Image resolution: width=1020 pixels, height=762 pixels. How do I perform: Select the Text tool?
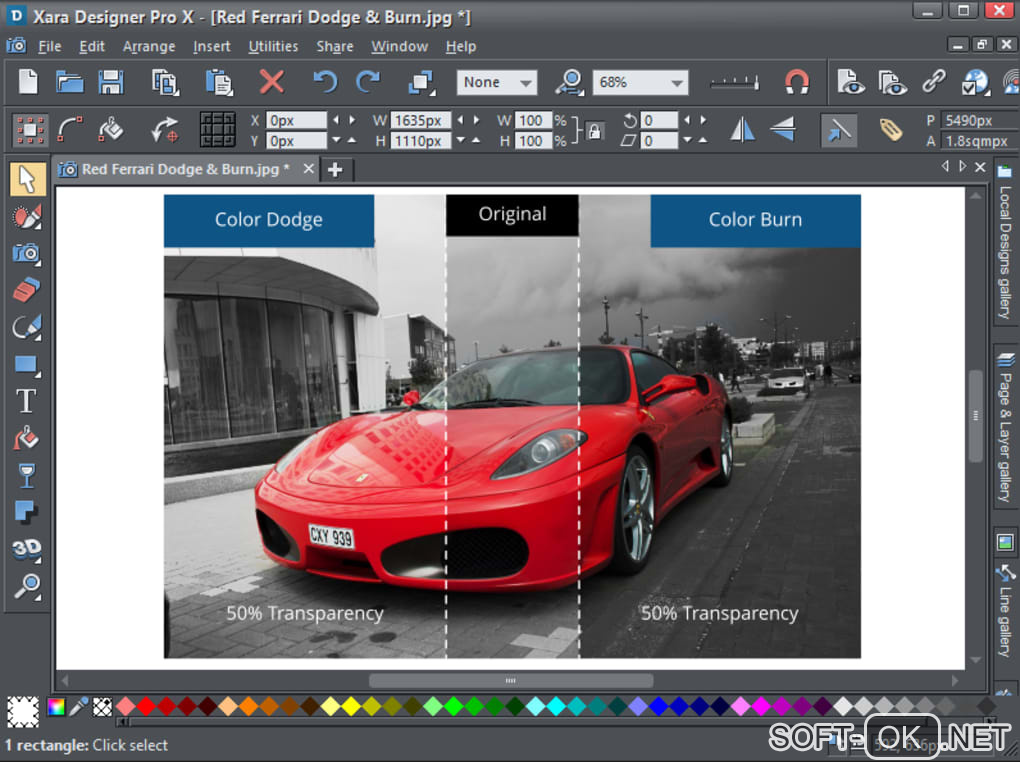[x=26, y=401]
